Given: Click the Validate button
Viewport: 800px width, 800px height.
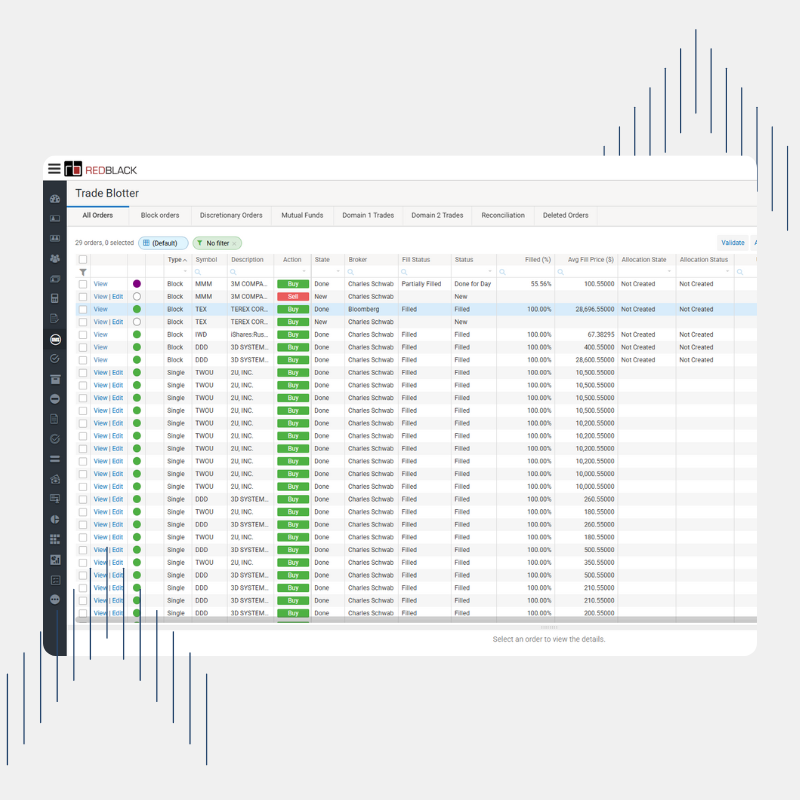Looking at the screenshot, I should click(x=732, y=243).
